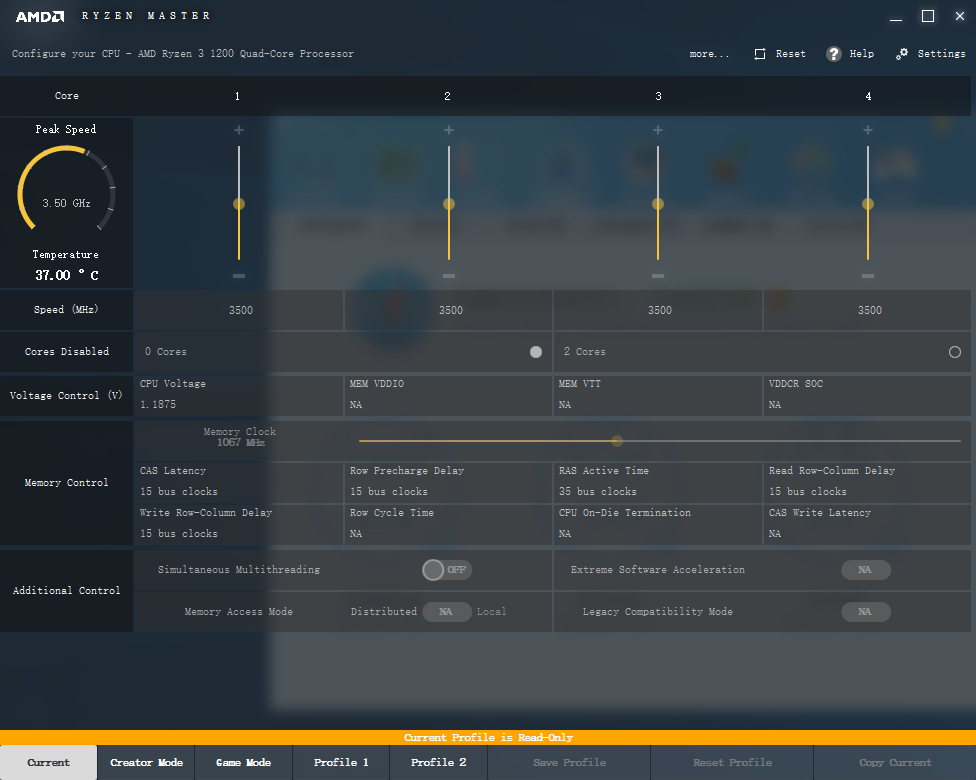Open the Profile 2 tab
Viewport: 976px width, 780px height.
click(x=438, y=763)
